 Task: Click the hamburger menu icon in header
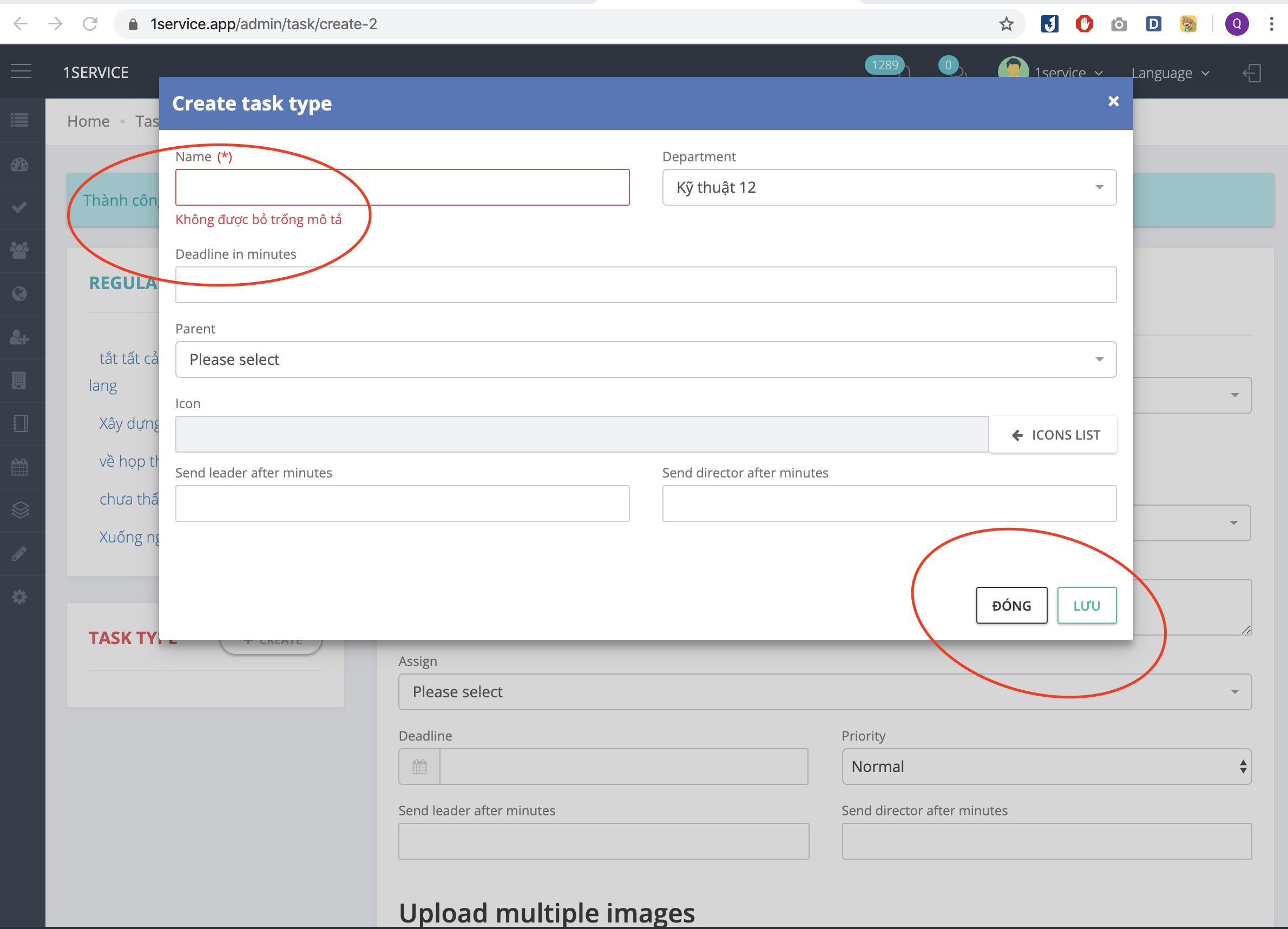coord(21,71)
